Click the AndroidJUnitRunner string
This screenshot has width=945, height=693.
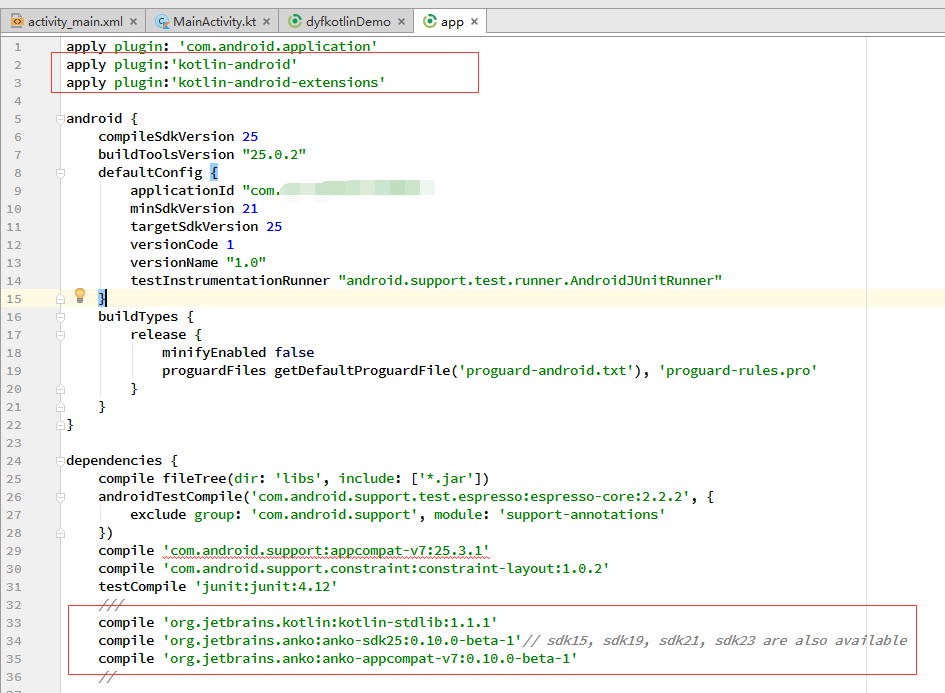coord(530,281)
